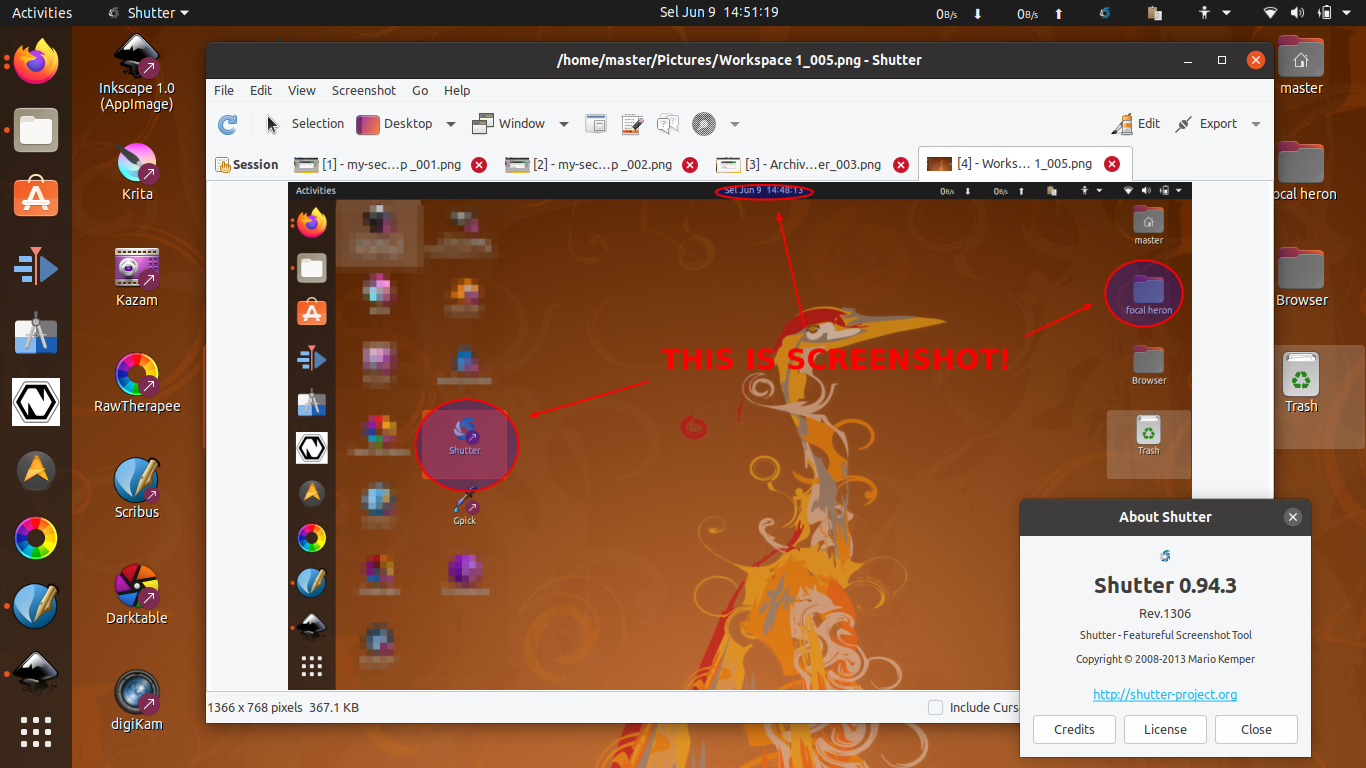This screenshot has width=1366, height=768.
Task: Select the master home folder on desktop
Action: pos(1301,66)
